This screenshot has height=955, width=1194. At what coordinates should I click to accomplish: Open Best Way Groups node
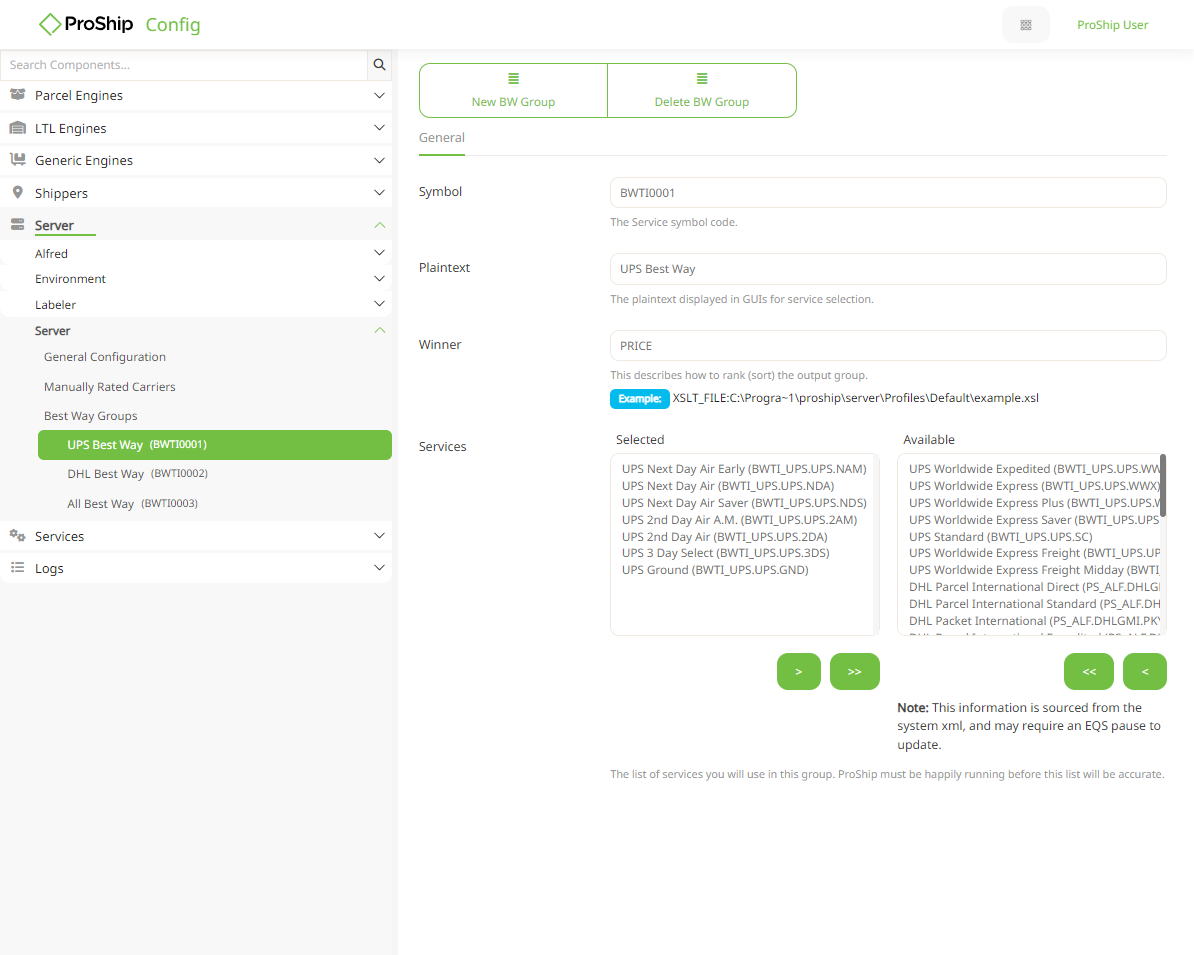coord(91,416)
